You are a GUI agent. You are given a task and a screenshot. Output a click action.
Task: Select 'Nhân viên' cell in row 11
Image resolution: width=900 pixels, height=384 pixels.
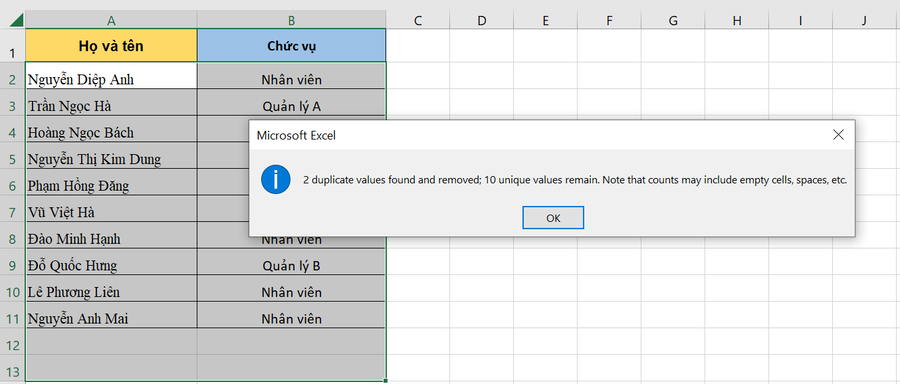point(292,315)
